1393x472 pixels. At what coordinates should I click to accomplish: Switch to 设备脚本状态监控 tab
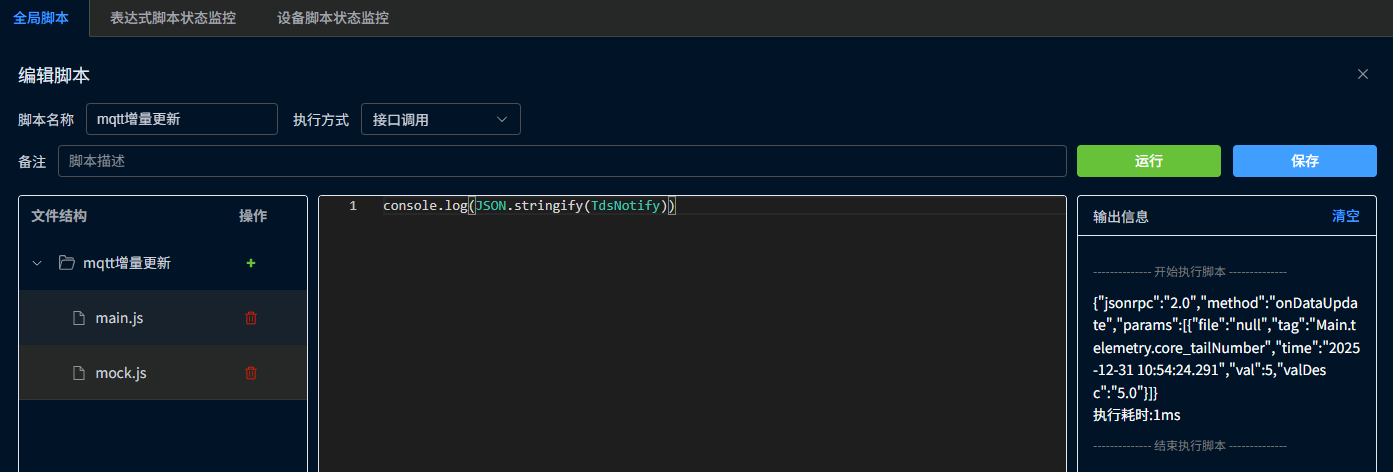click(x=333, y=18)
